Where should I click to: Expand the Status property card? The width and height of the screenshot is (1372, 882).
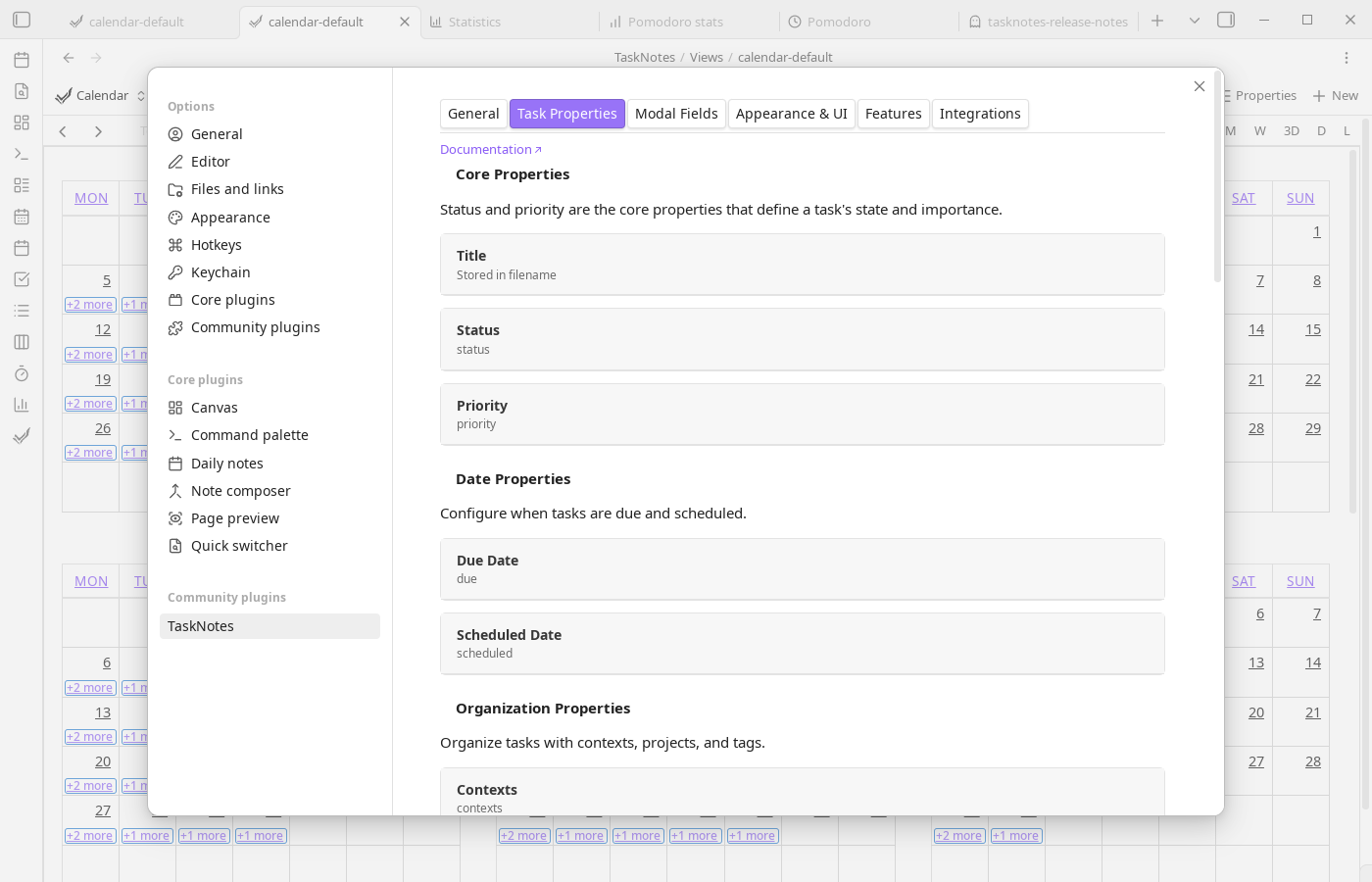pyautogui.click(x=802, y=339)
